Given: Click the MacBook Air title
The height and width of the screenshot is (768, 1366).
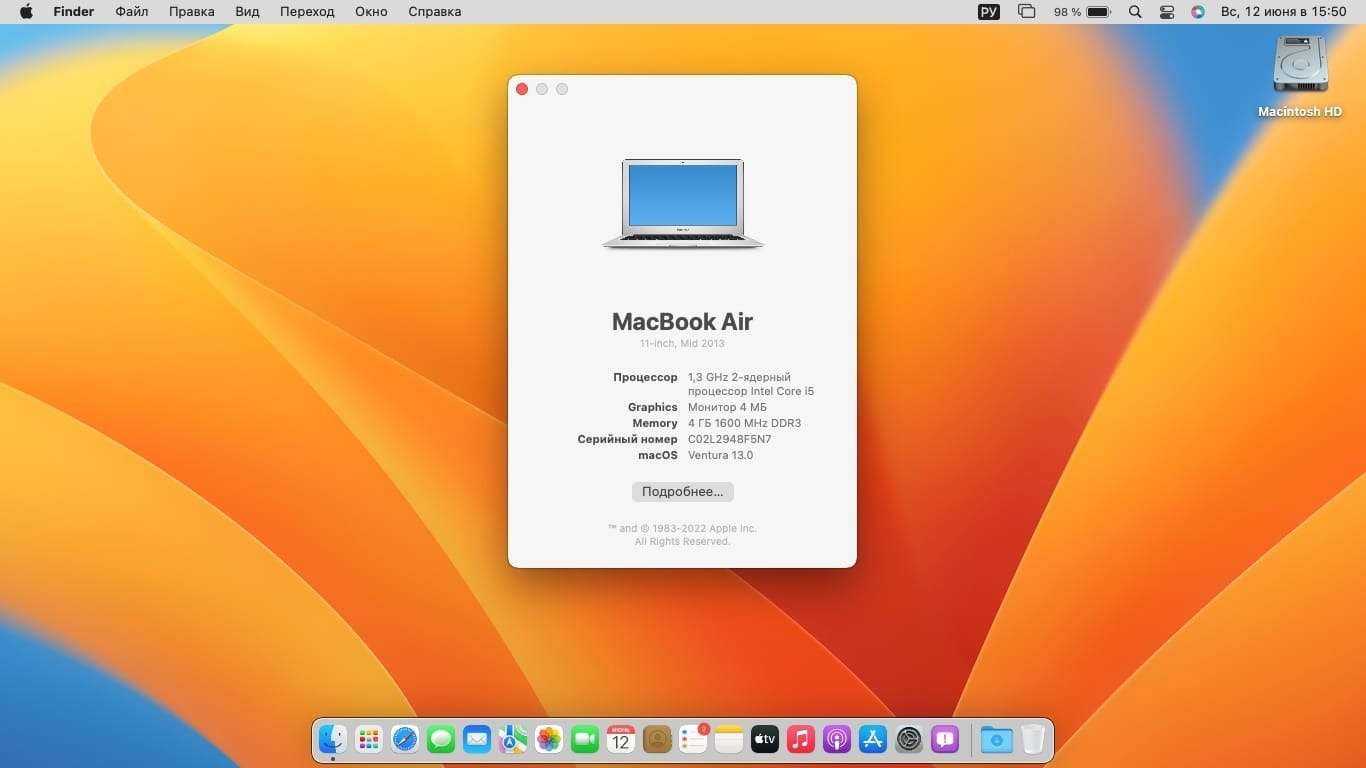Looking at the screenshot, I should pos(682,321).
